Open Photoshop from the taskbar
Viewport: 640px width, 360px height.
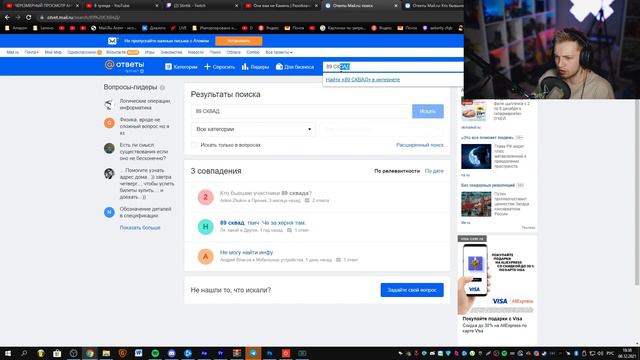pos(269,353)
